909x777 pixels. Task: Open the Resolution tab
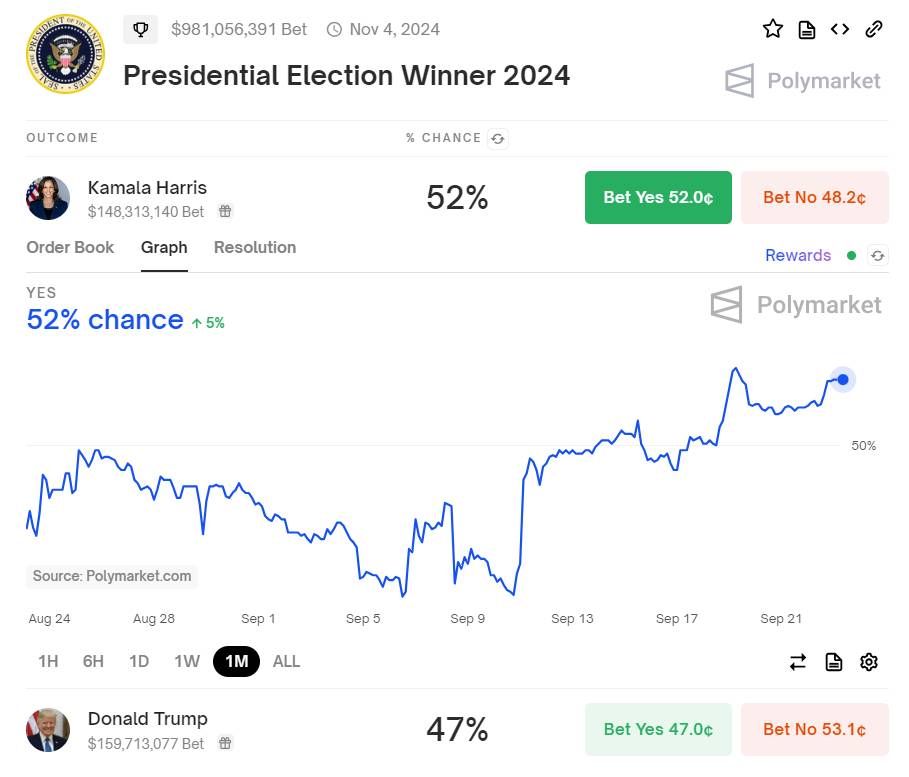click(255, 248)
